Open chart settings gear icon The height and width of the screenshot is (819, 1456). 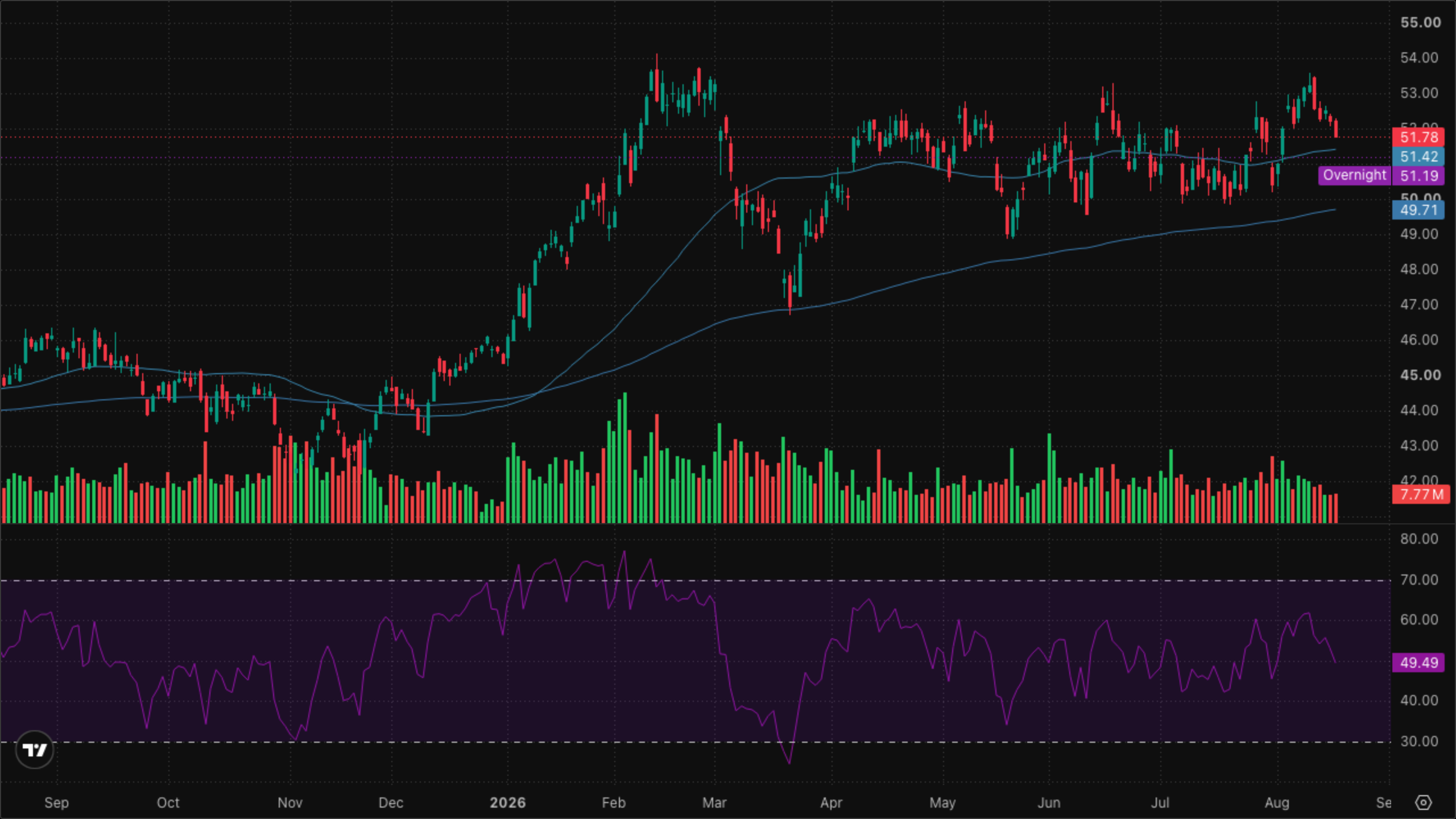click(1424, 803)
